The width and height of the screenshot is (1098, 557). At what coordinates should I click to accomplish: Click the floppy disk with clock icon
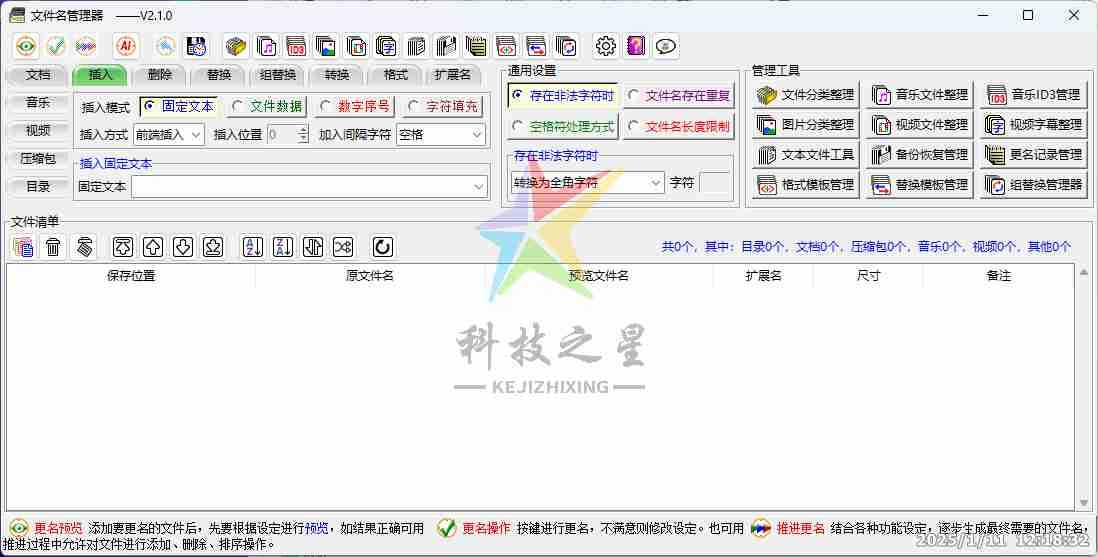pos(196,46)
